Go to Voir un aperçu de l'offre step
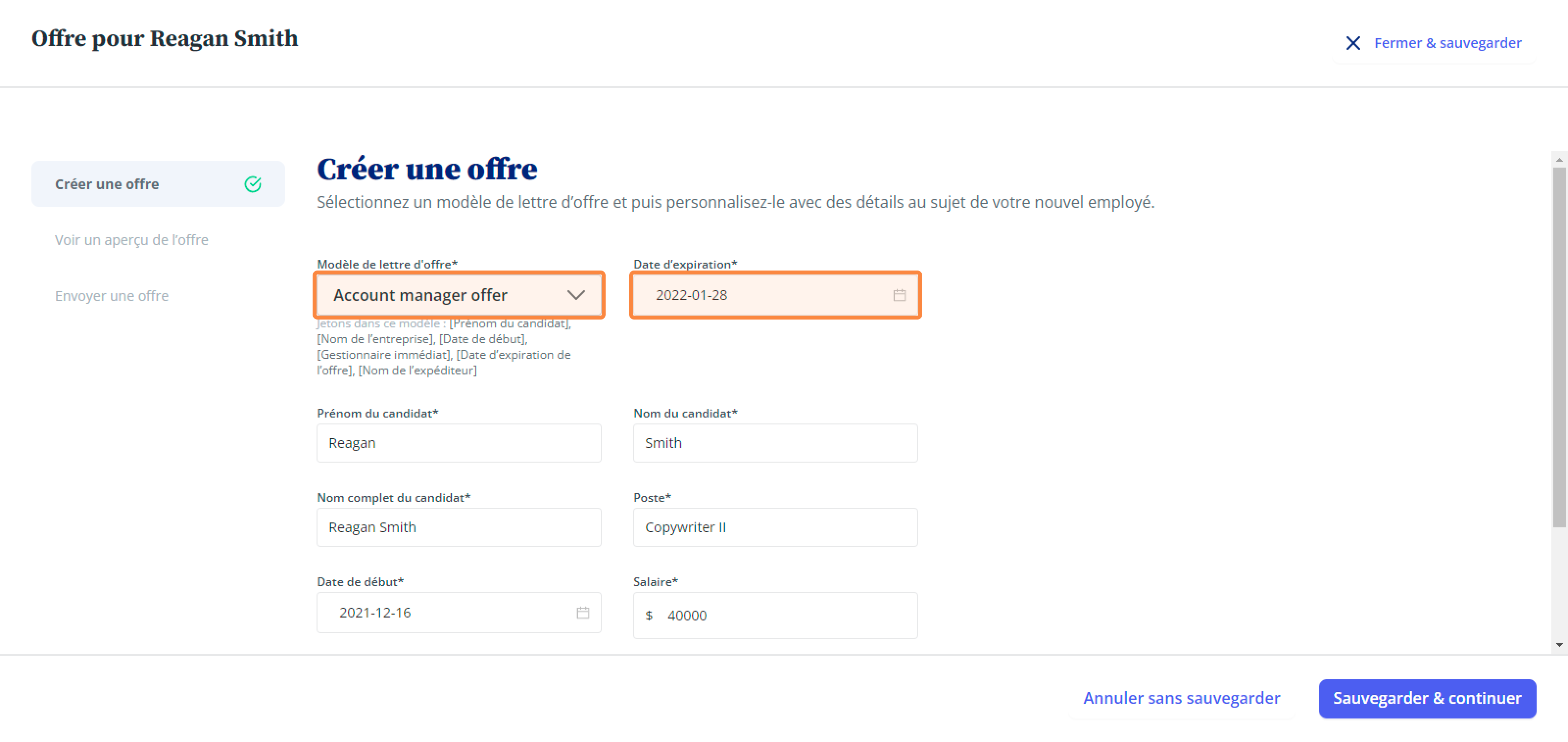The image size is (1568, 742). 131,240
